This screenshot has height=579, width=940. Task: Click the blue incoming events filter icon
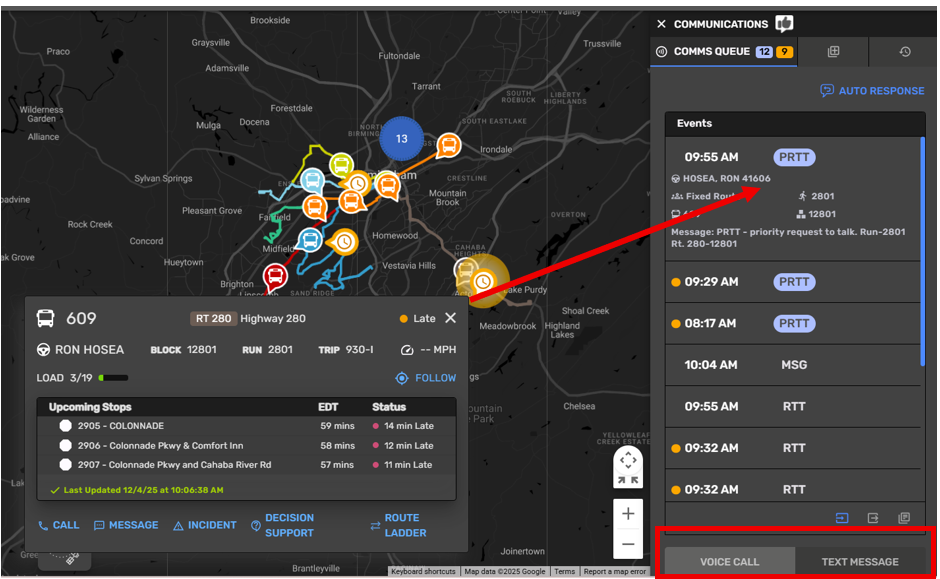842,518
